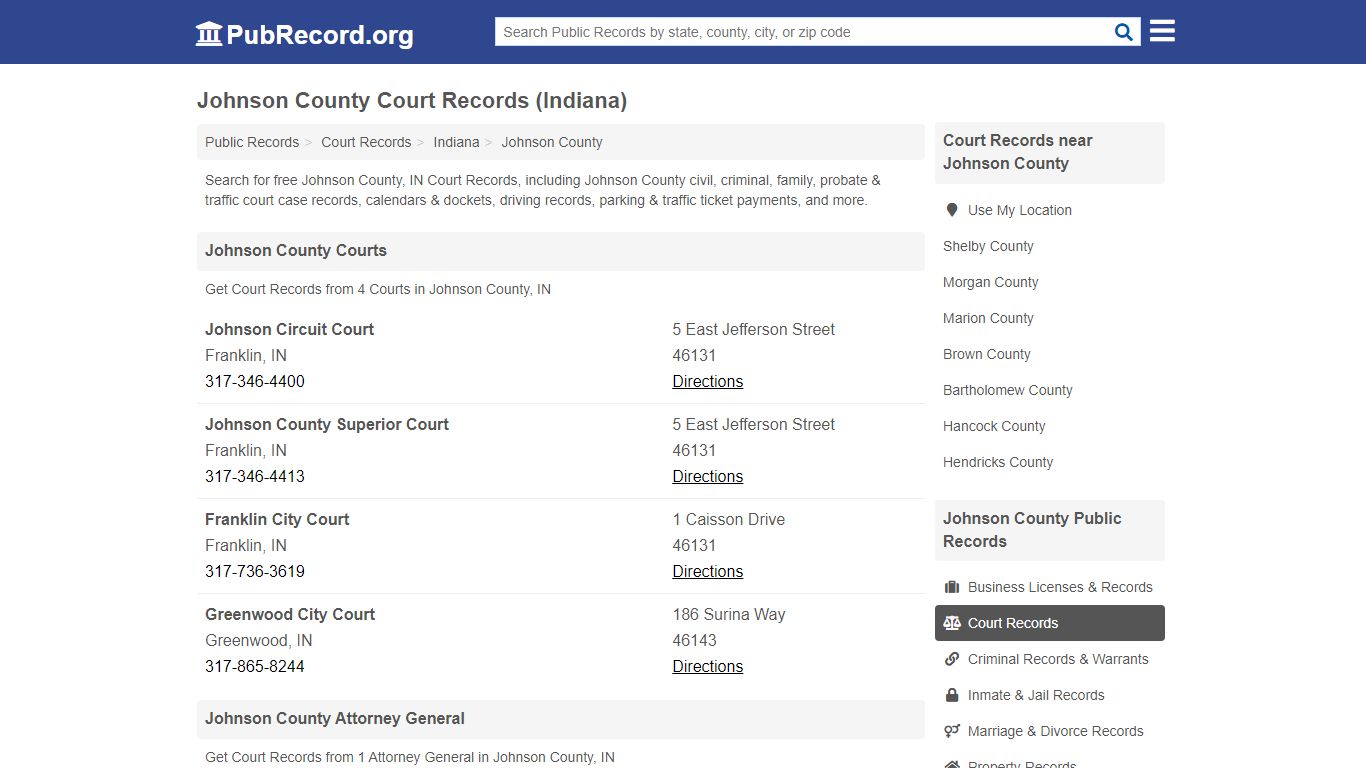The image size is (1366, 768).
Task: Click Court Records near Johnson County heading
Action: pyautogui.click(x=1018, y=152)
